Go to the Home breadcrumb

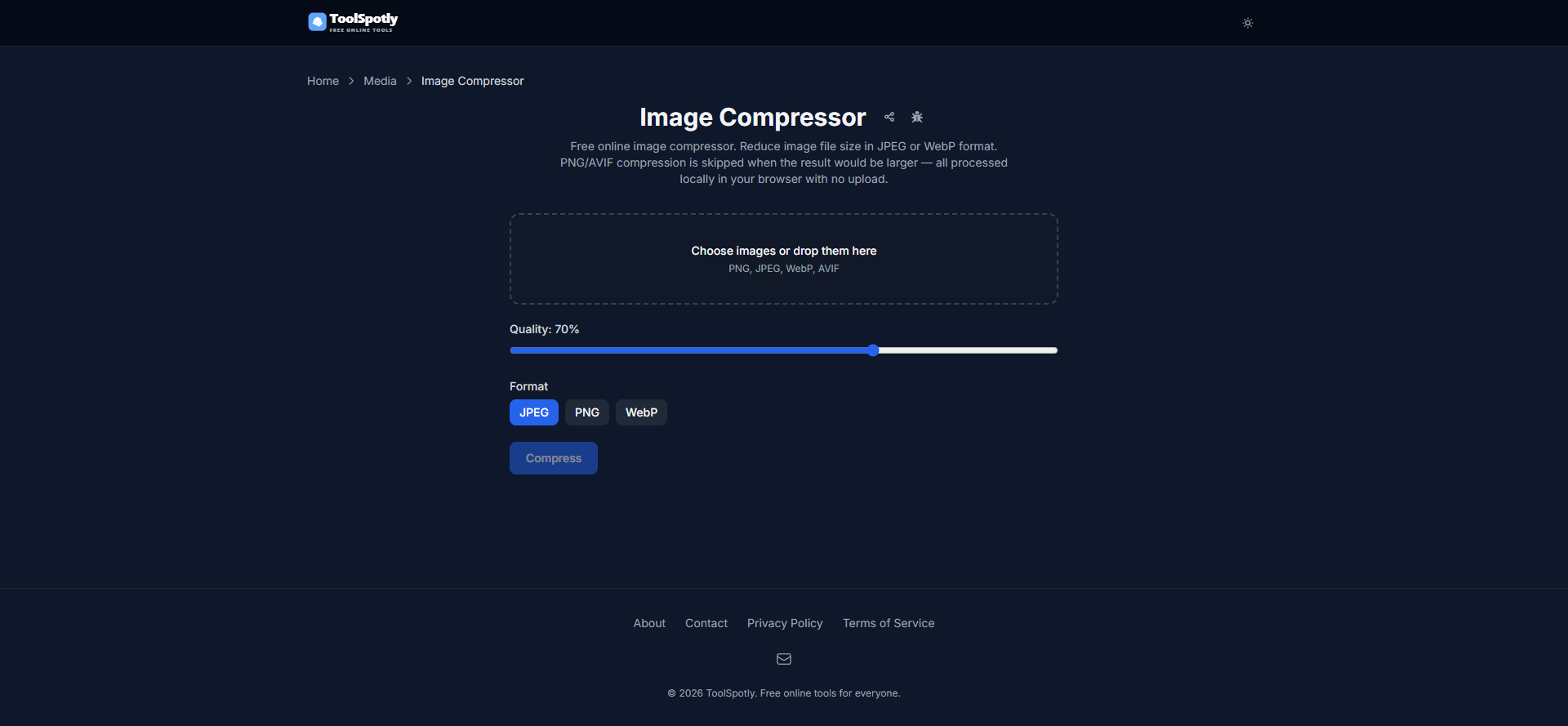click(323, 81)
